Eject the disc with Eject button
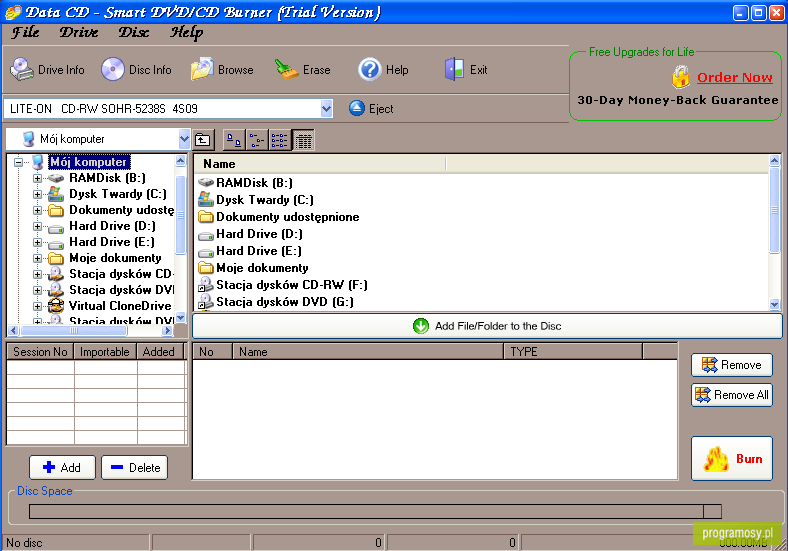This screenshot has height=551, width=788. tap(371, 109)
